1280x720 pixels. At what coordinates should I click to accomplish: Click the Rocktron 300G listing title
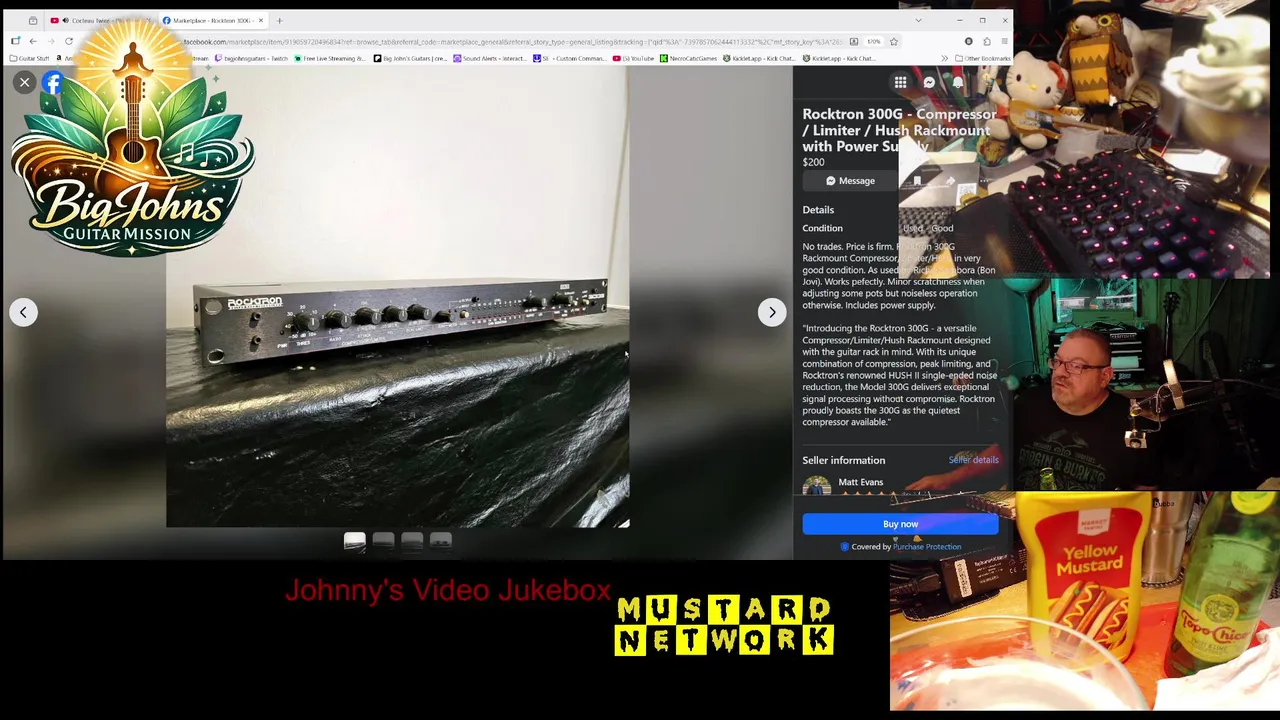(x=899, y=130)
